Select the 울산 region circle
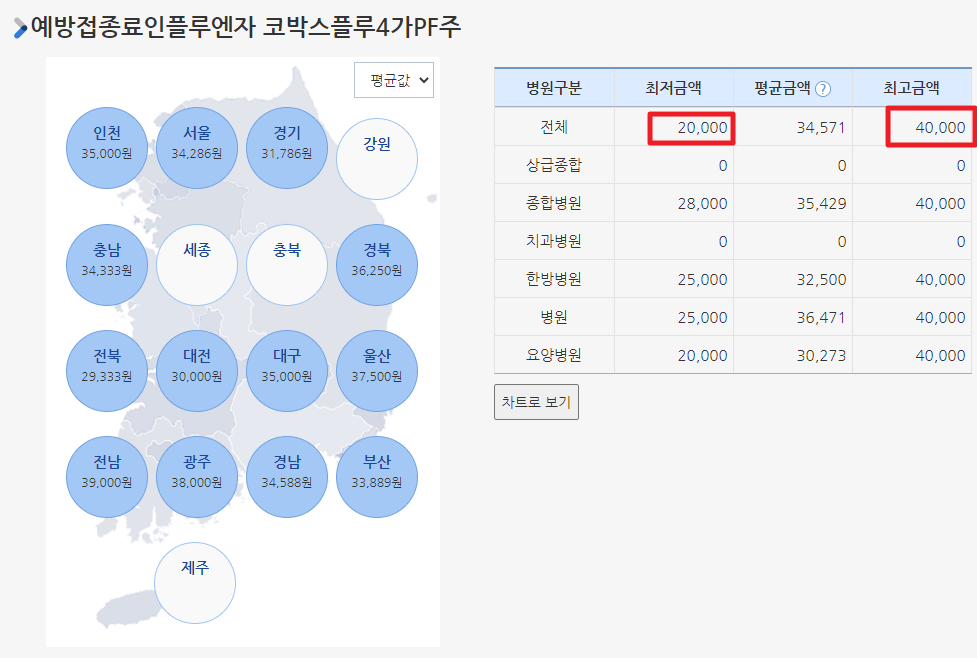 click(x=377, y=371)
